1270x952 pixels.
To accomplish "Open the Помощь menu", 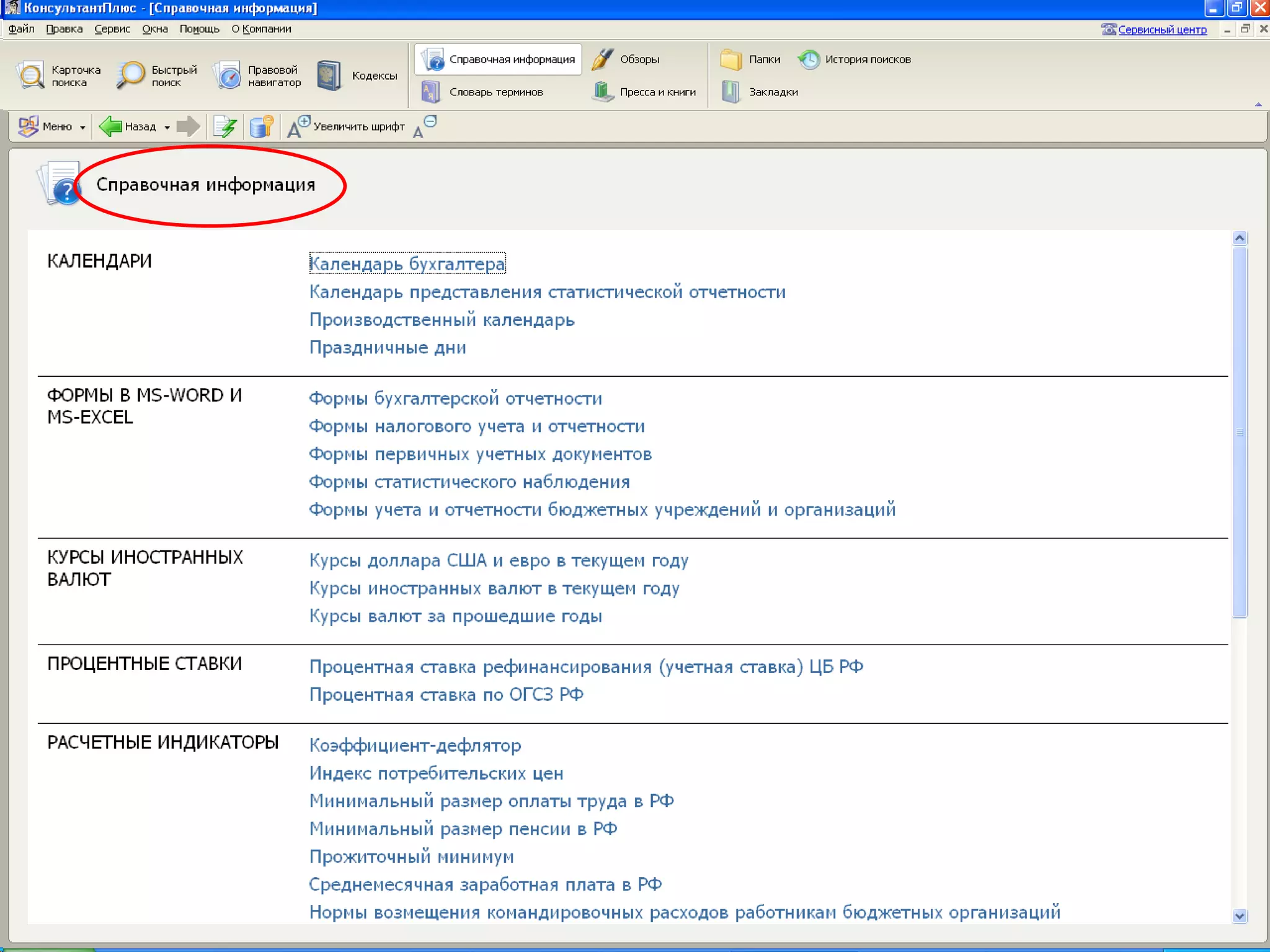I will (x=199, y=29).
